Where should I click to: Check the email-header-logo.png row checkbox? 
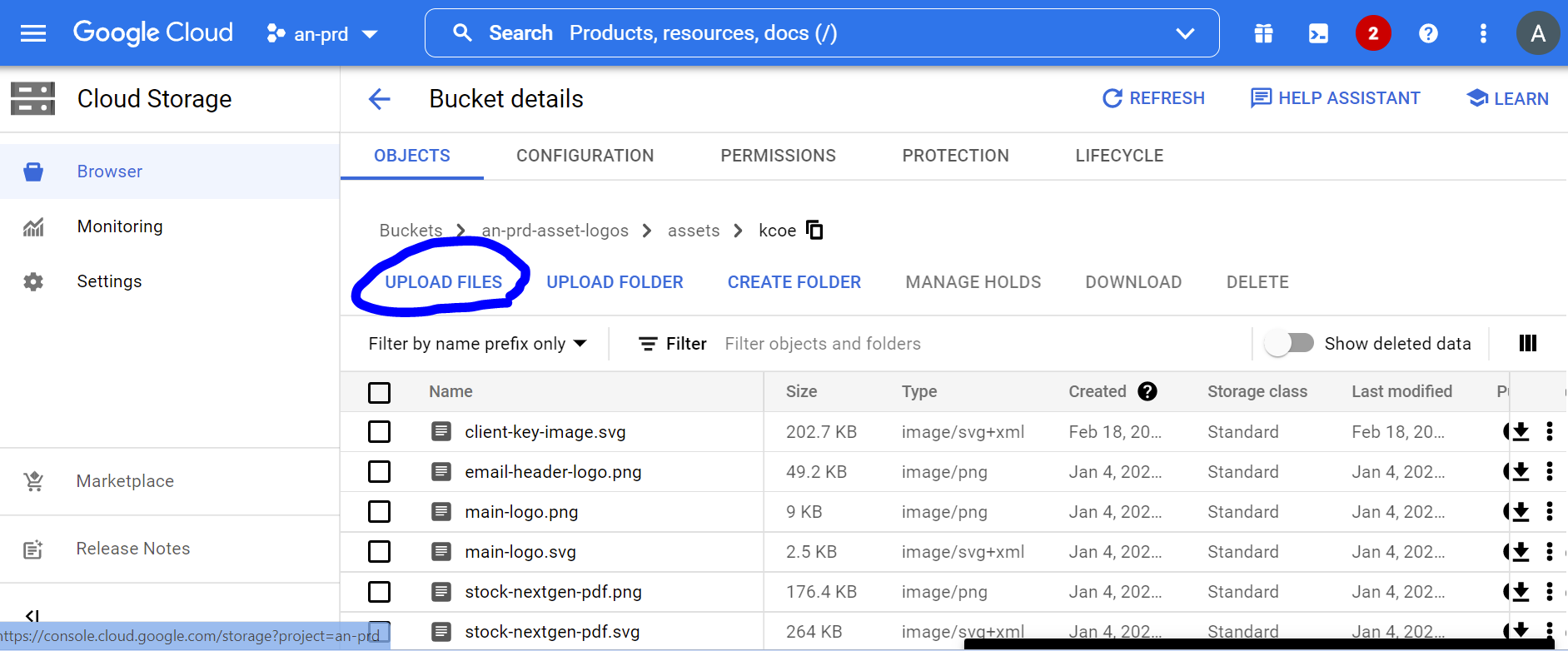(x=379, y=471)
